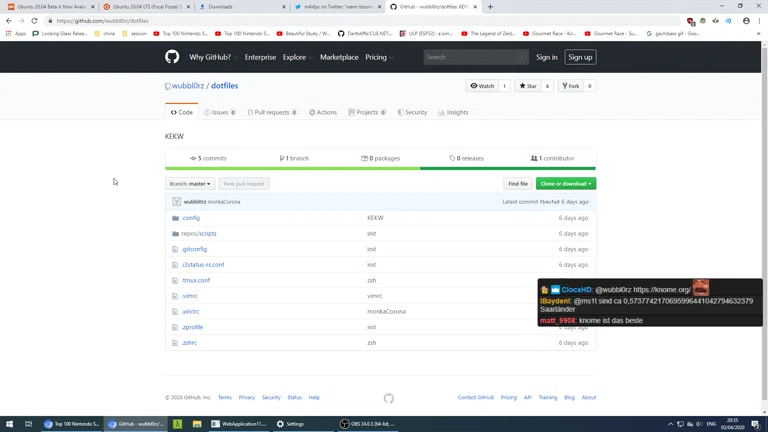The height and width of the screenshot is (432, 768).
Task: Open the Windows Start menu
Action: (x=10, y=424)
